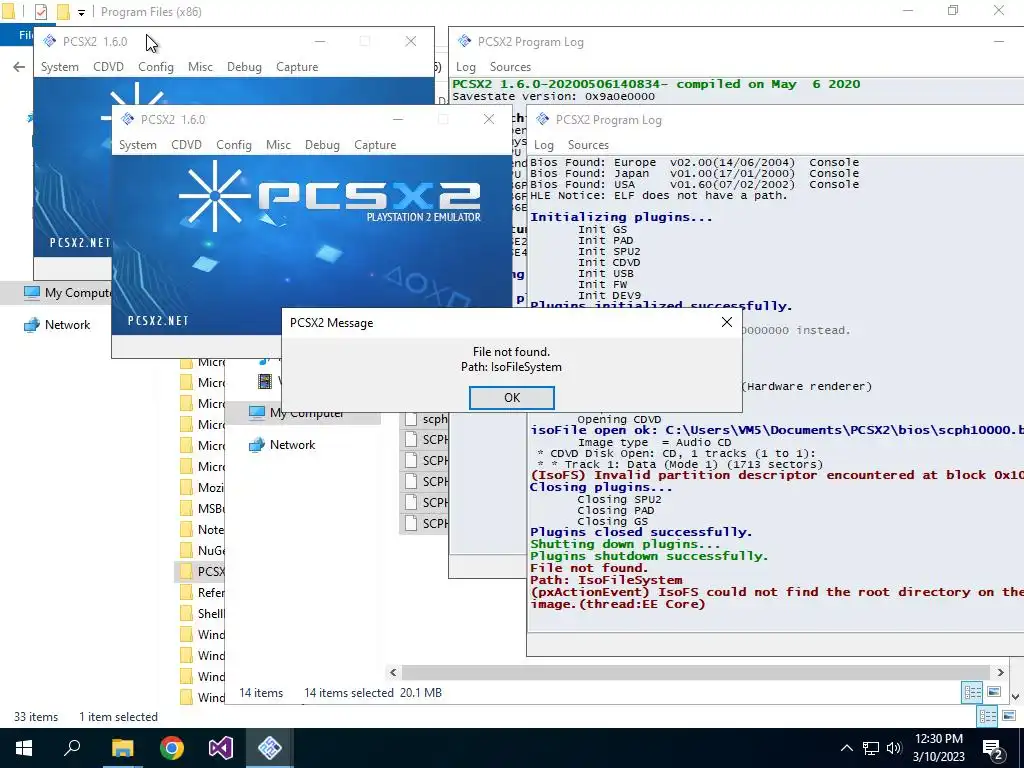Click PCSX2 taskbar icon
The image size is (1024, 768).
click(x=270, y=748)
